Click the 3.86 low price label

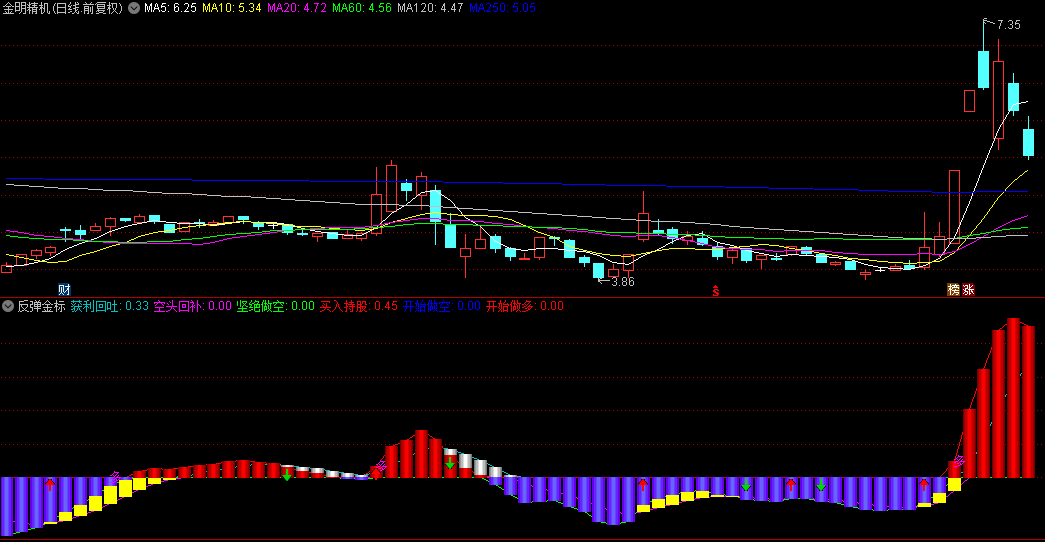coord(623,282)
